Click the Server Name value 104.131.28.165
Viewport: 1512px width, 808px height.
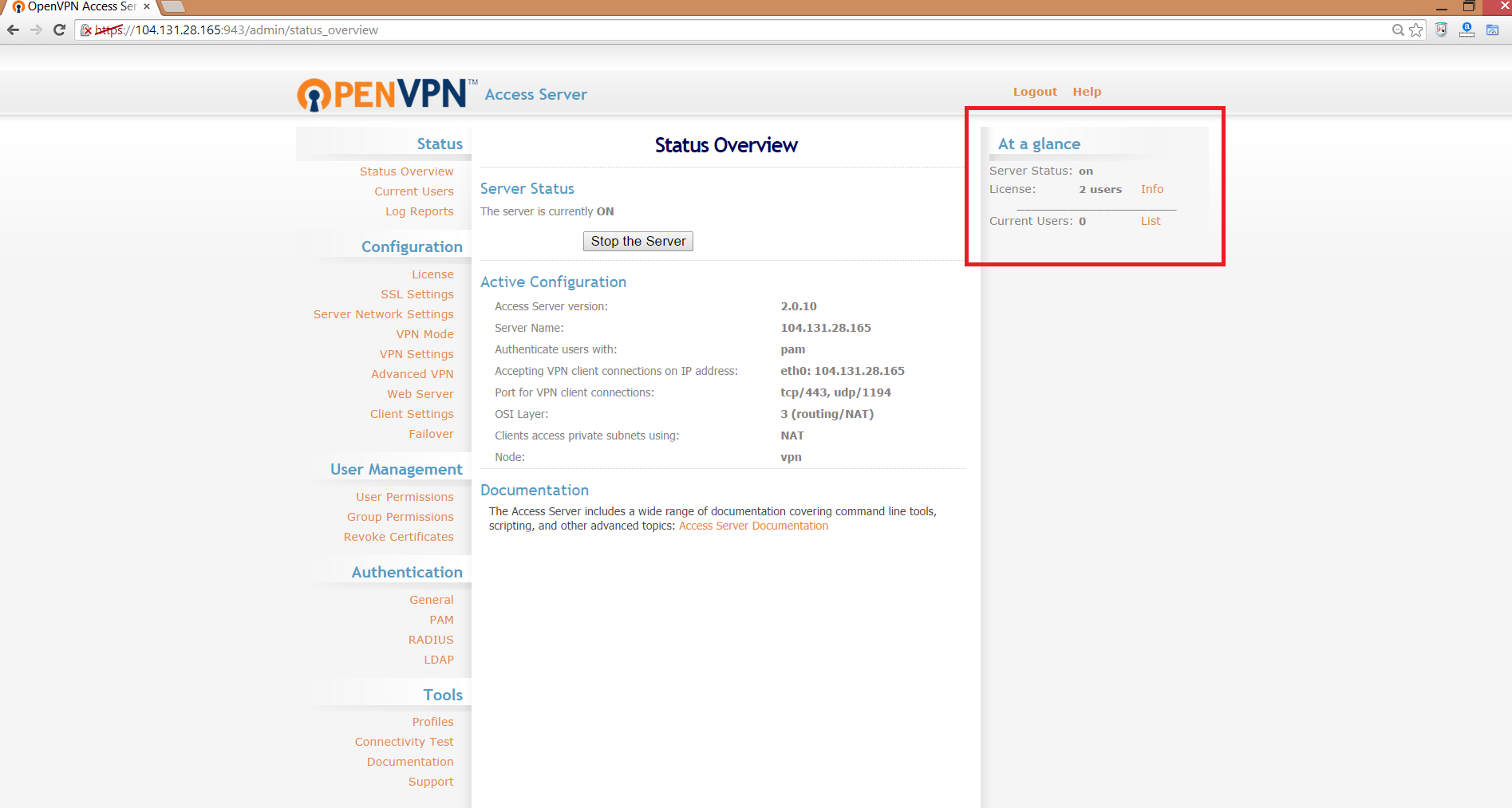coord(826,328)
